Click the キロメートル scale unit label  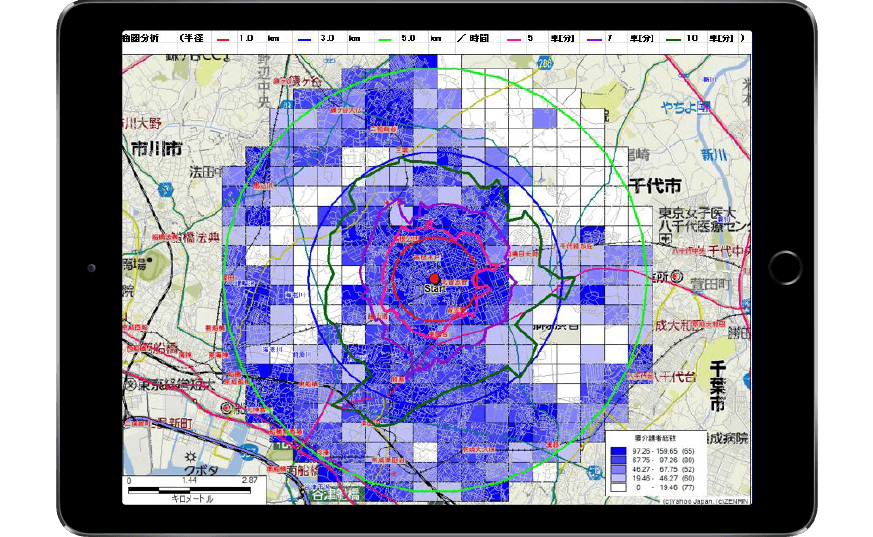point(192,499)
